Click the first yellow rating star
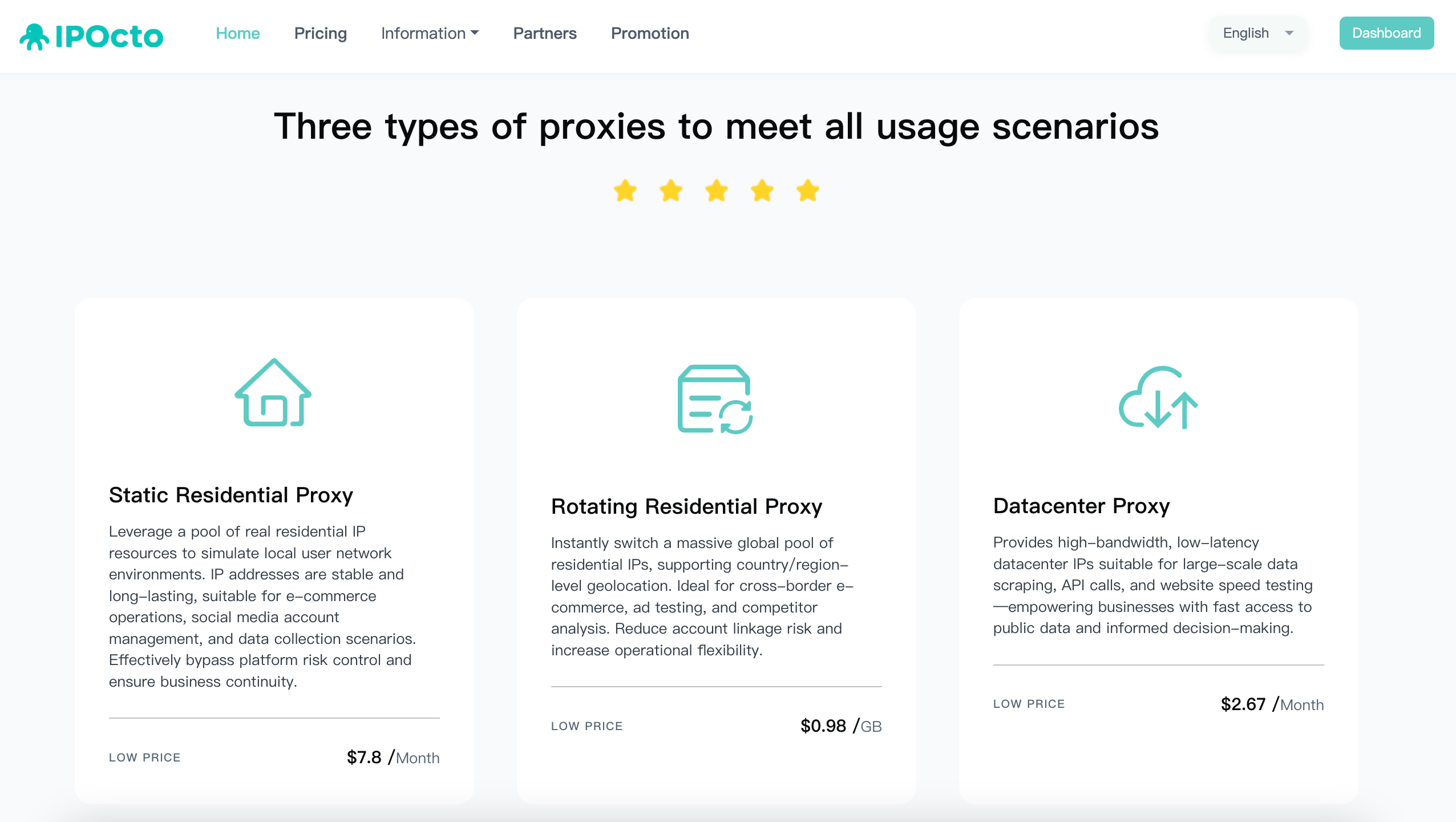This screenshot has height=822, width=1456. [625, 191]
